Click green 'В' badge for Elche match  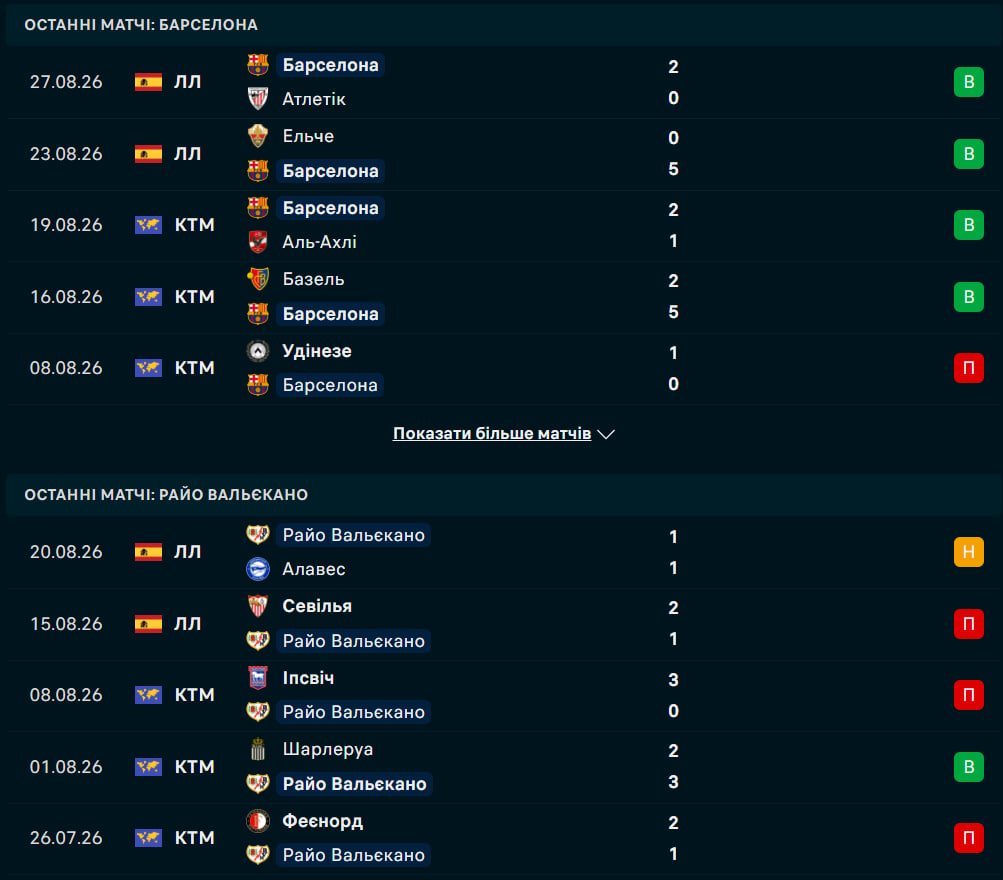pos(968,153)
